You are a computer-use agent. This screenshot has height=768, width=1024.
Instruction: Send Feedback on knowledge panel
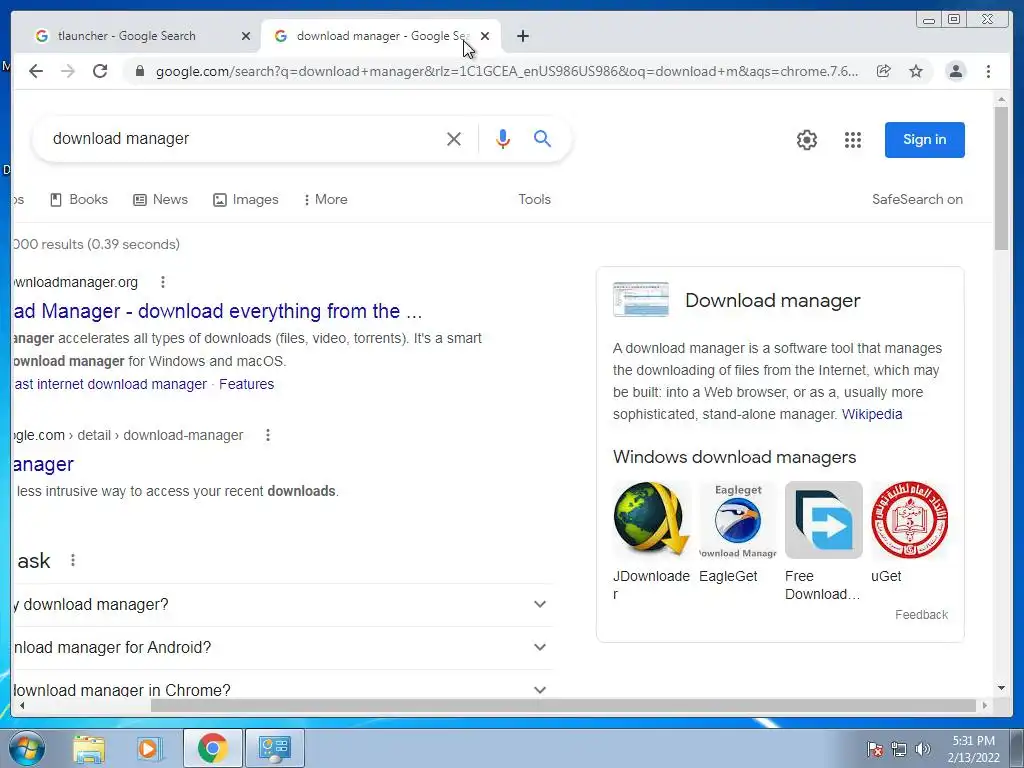[921, 615]
